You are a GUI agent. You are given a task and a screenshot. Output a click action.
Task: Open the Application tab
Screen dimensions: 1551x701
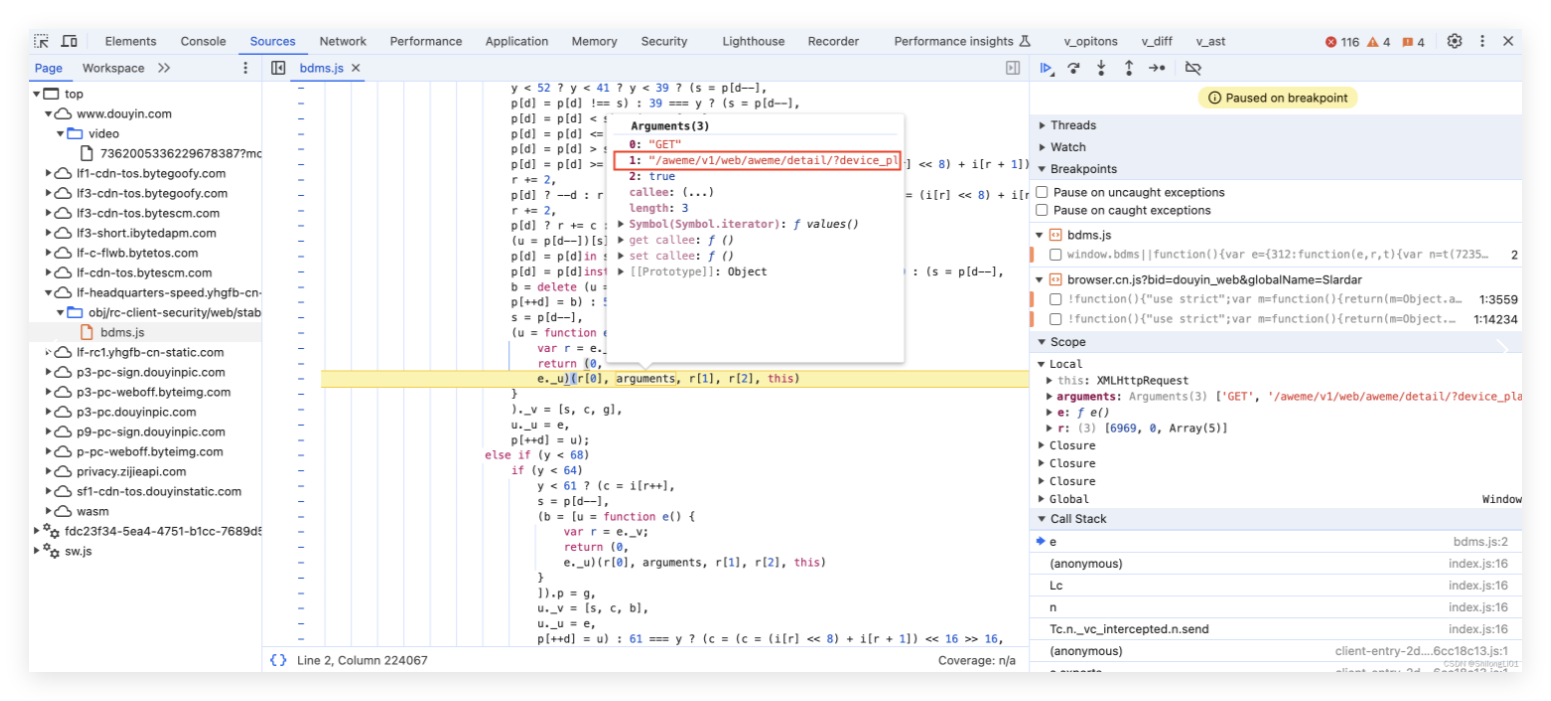coord(517,41)
